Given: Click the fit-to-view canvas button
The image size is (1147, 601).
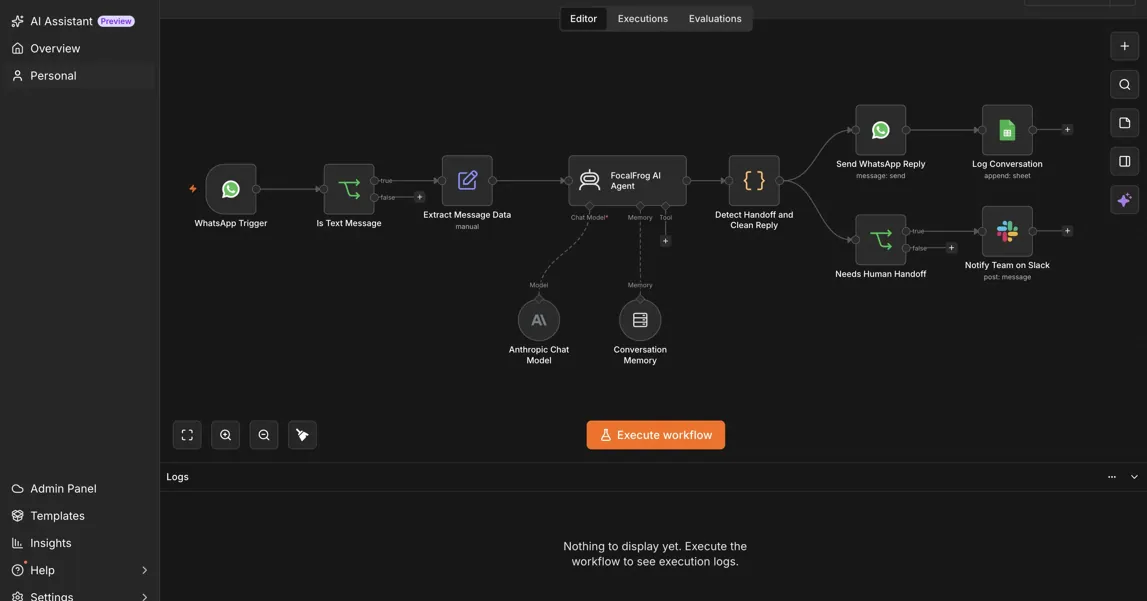Looking at the screenshot, I should click(x=187, y=435).
